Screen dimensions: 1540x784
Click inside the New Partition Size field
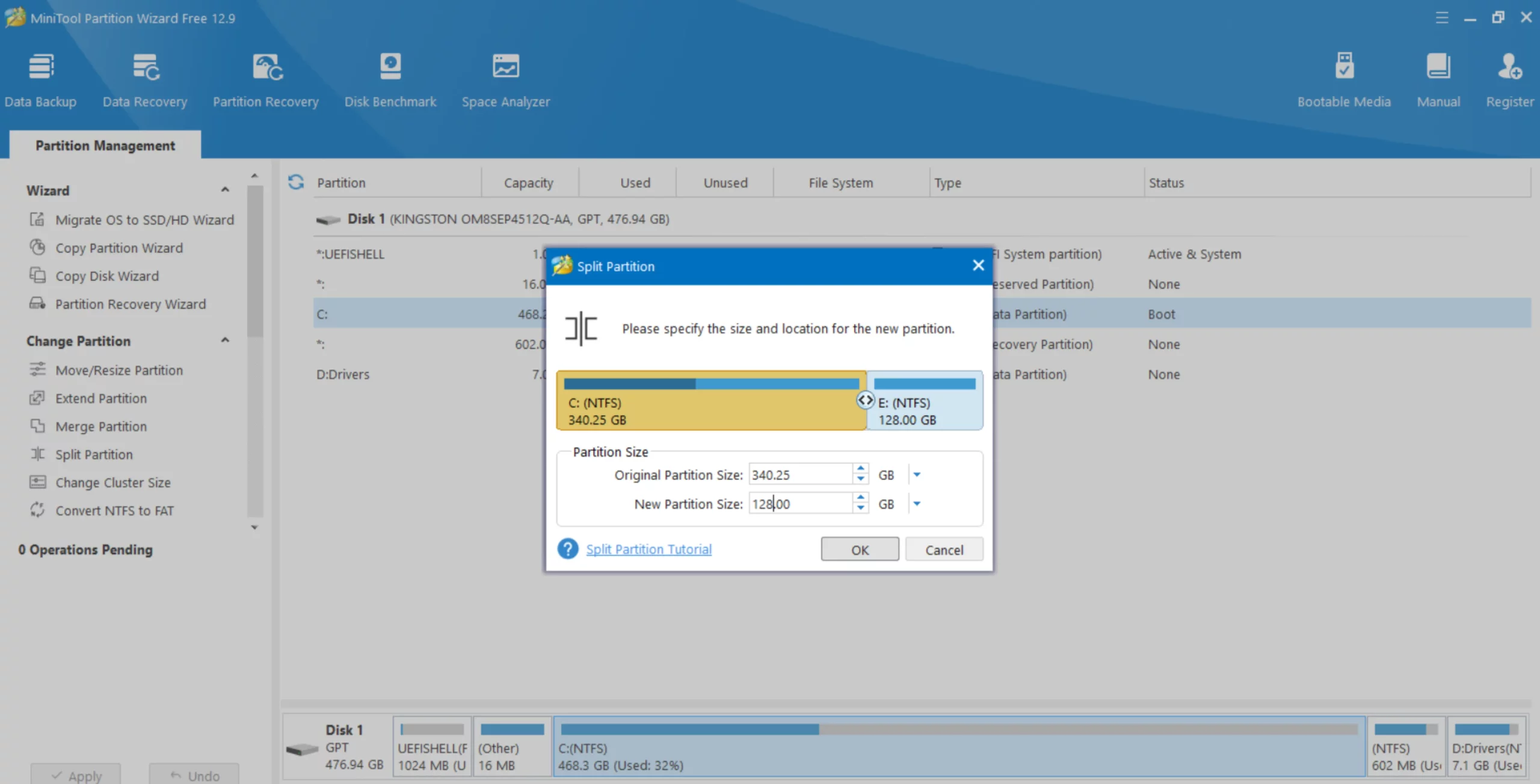tap(800, 504)
